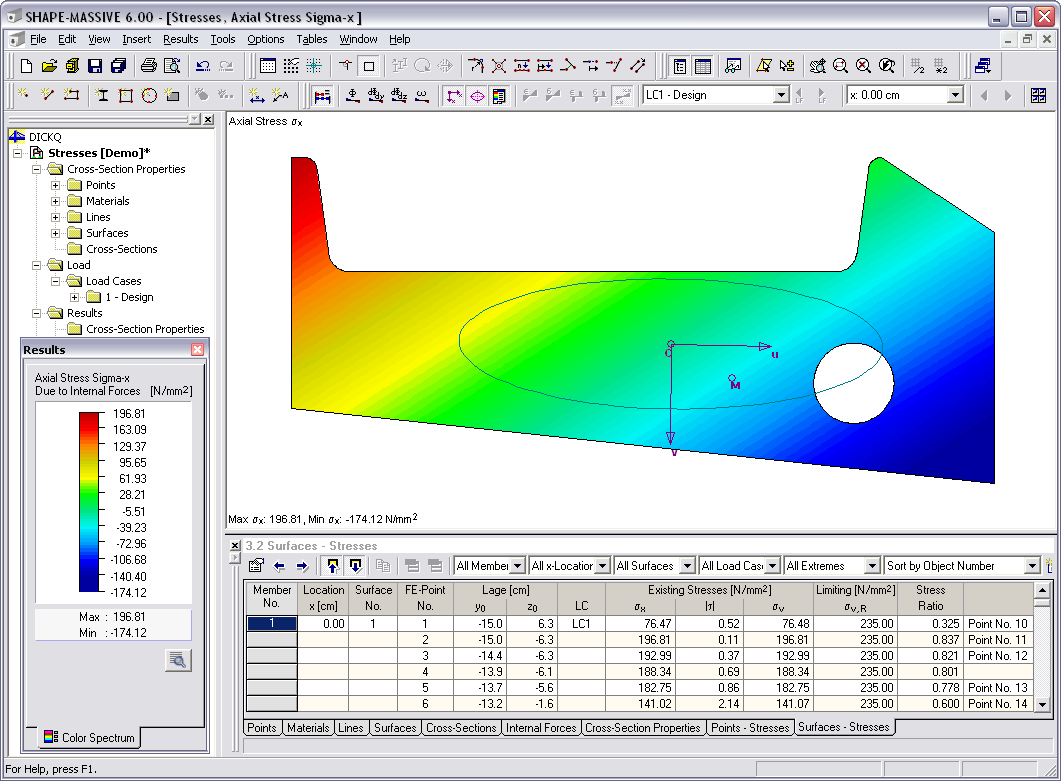Switch to the Internal Forces tab
Image resolution: width=1061 pixels, height=781 pixels.
541,727
